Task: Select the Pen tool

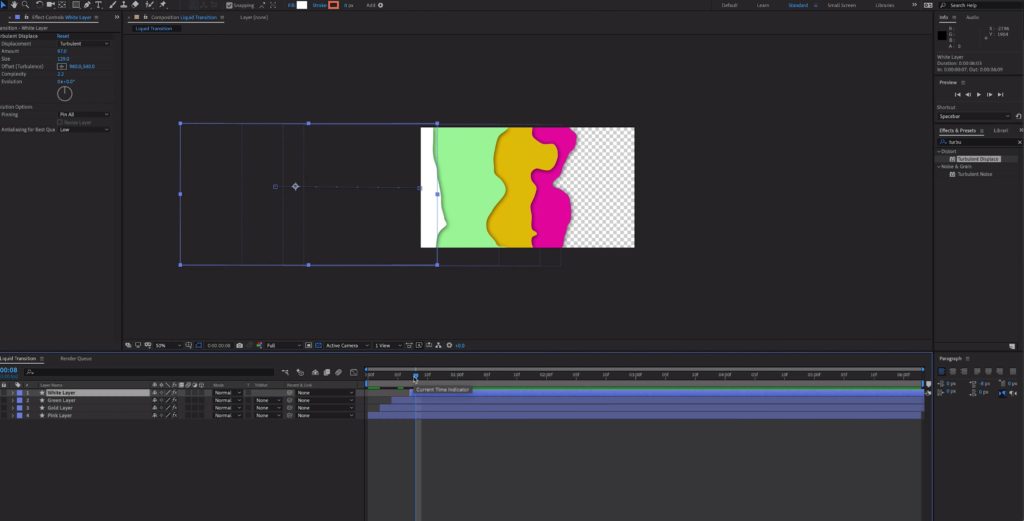Action: click(86, 5)
